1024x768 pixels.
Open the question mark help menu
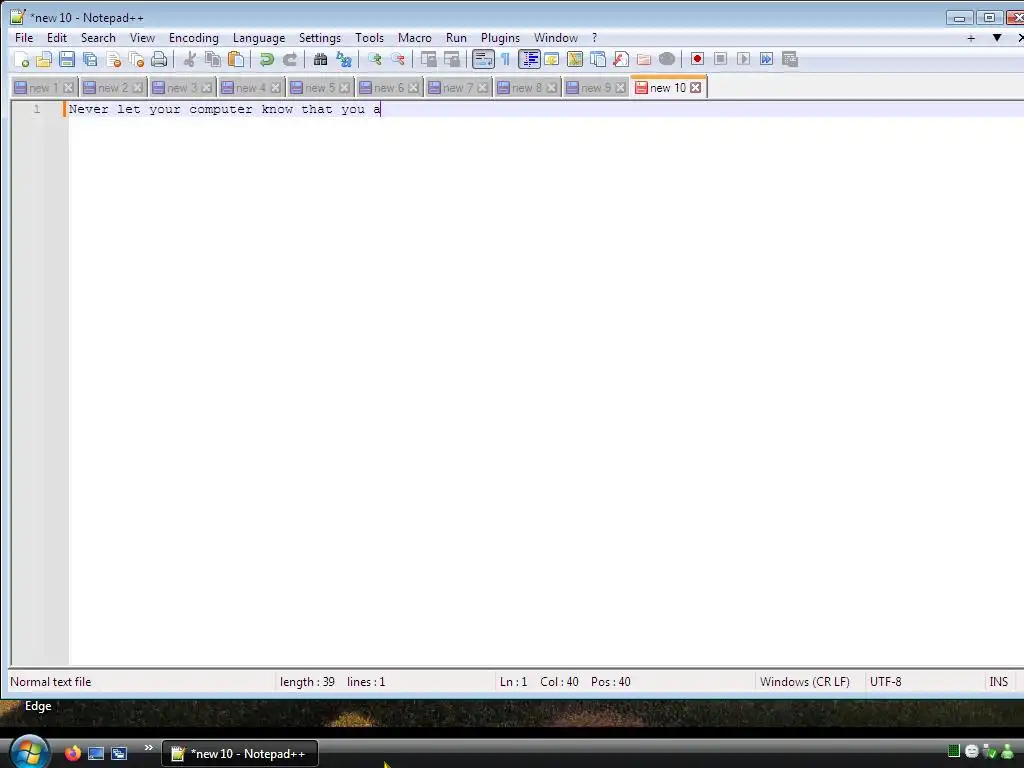(594, 38)
